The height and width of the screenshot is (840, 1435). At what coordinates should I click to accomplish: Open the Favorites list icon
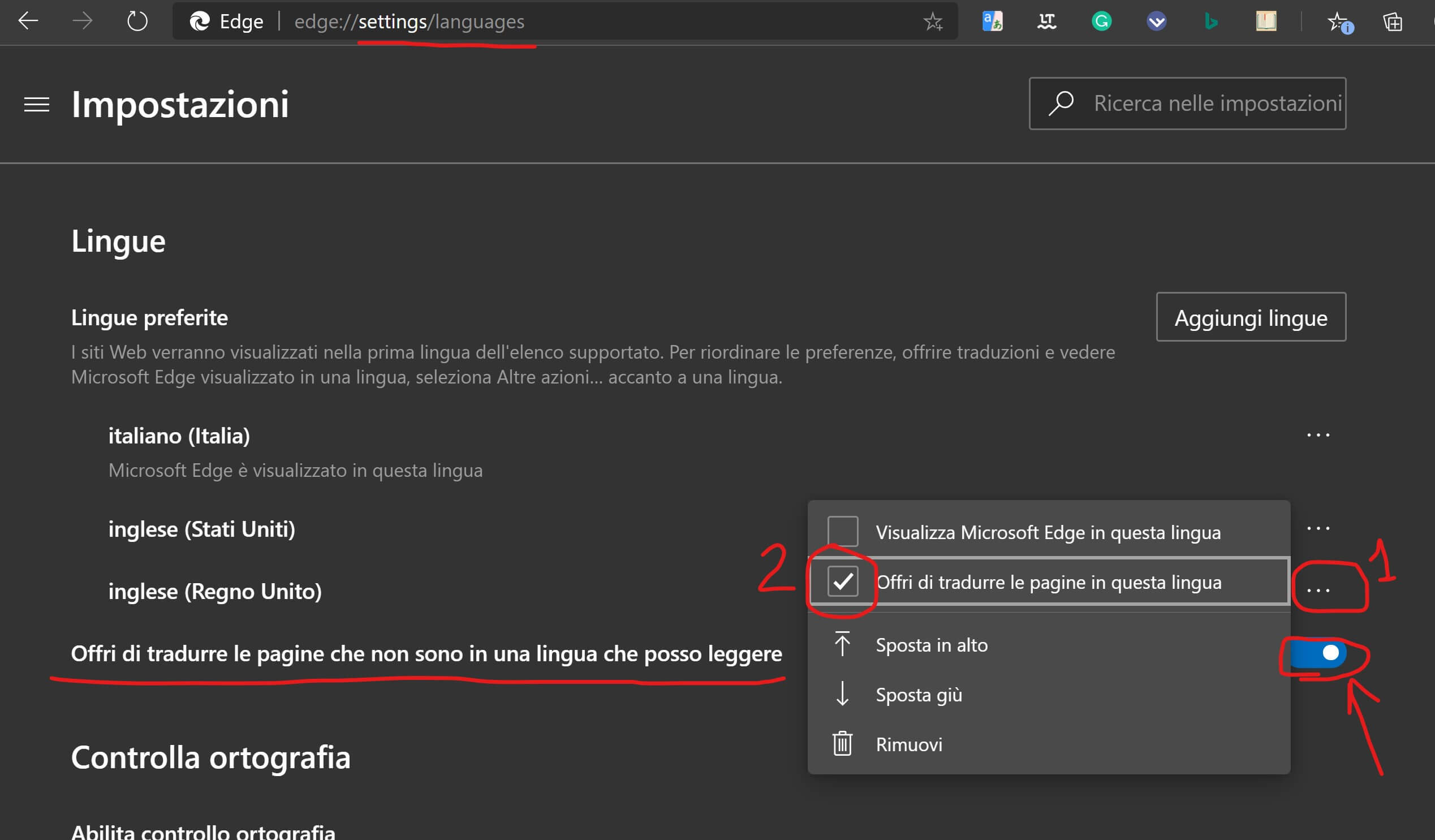[x=1339, y=23]
